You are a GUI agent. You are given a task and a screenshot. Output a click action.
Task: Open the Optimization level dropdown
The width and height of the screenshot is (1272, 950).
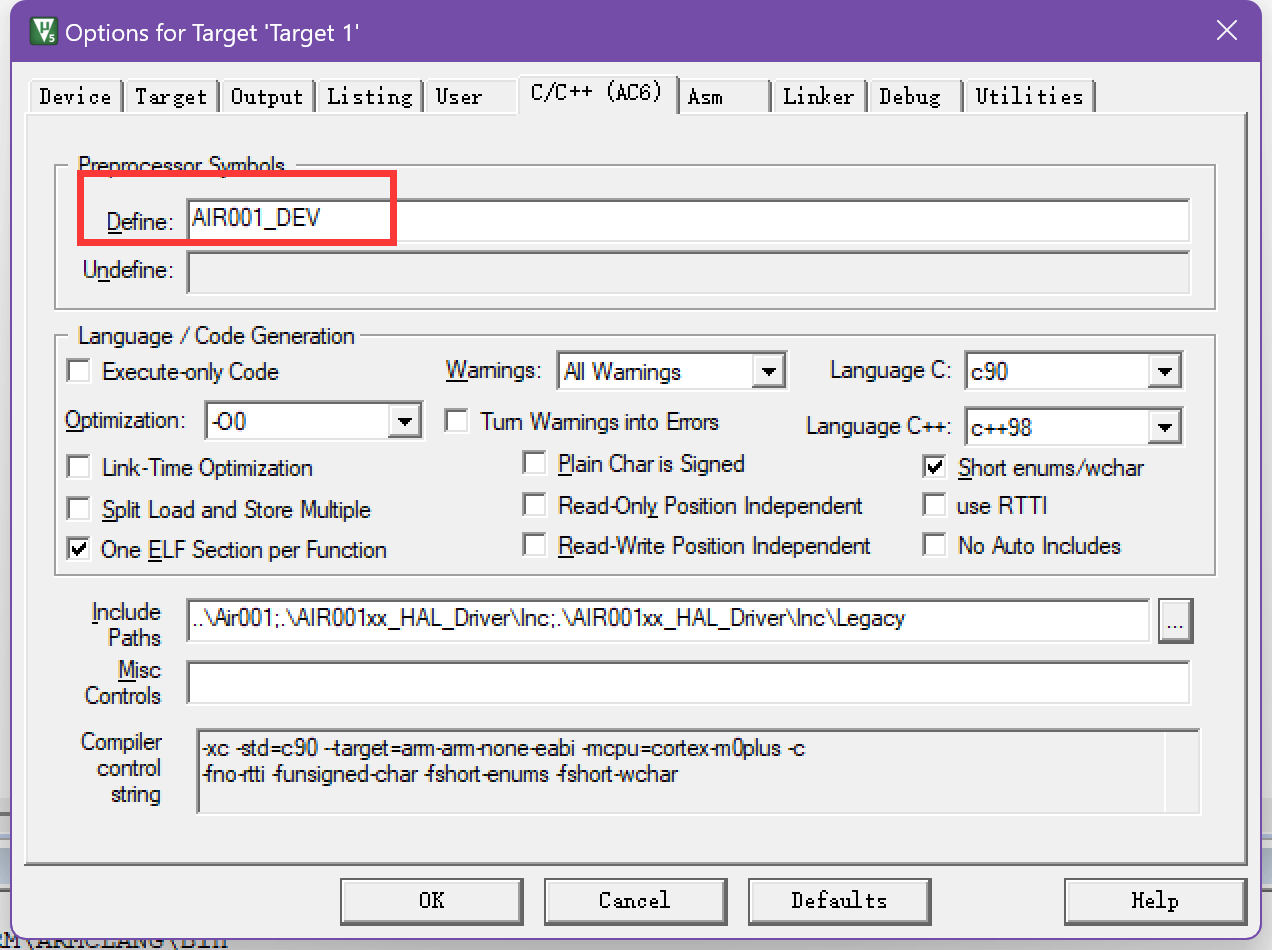pos(404,422)
